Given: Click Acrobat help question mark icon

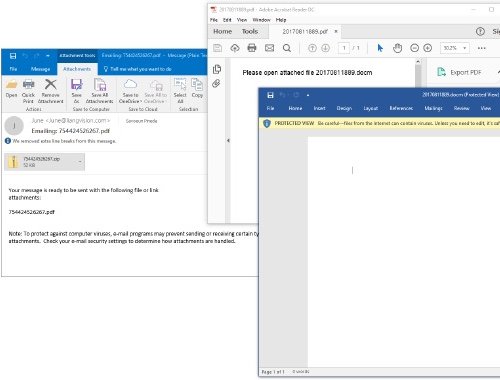Looking at the screenshot, I should [x=480, y=32].
